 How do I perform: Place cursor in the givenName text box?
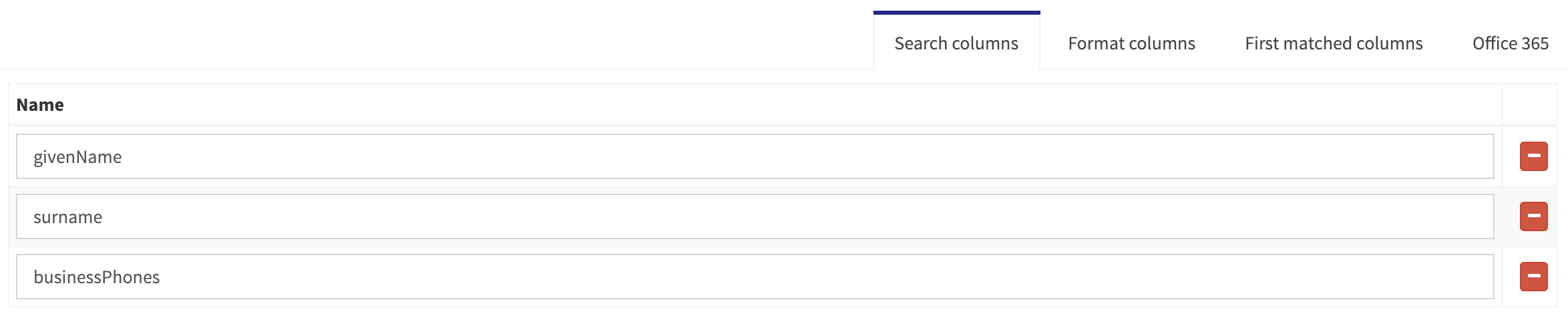coord(755,156)
